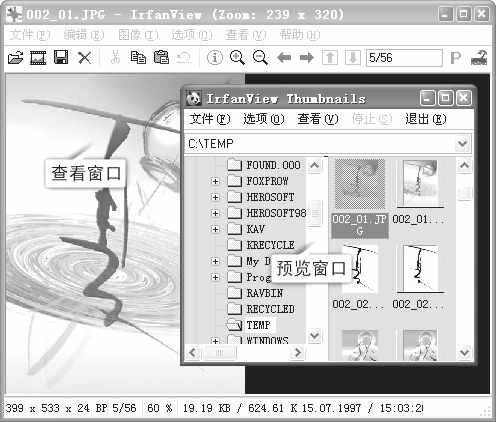
Task: Click folder tree horizontal scroll left arrow
Action: [193, 352]
